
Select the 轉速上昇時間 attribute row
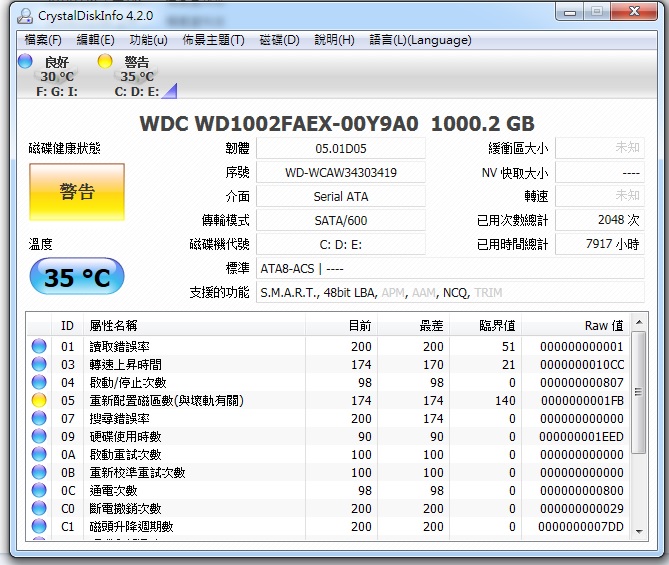point(328,364)
